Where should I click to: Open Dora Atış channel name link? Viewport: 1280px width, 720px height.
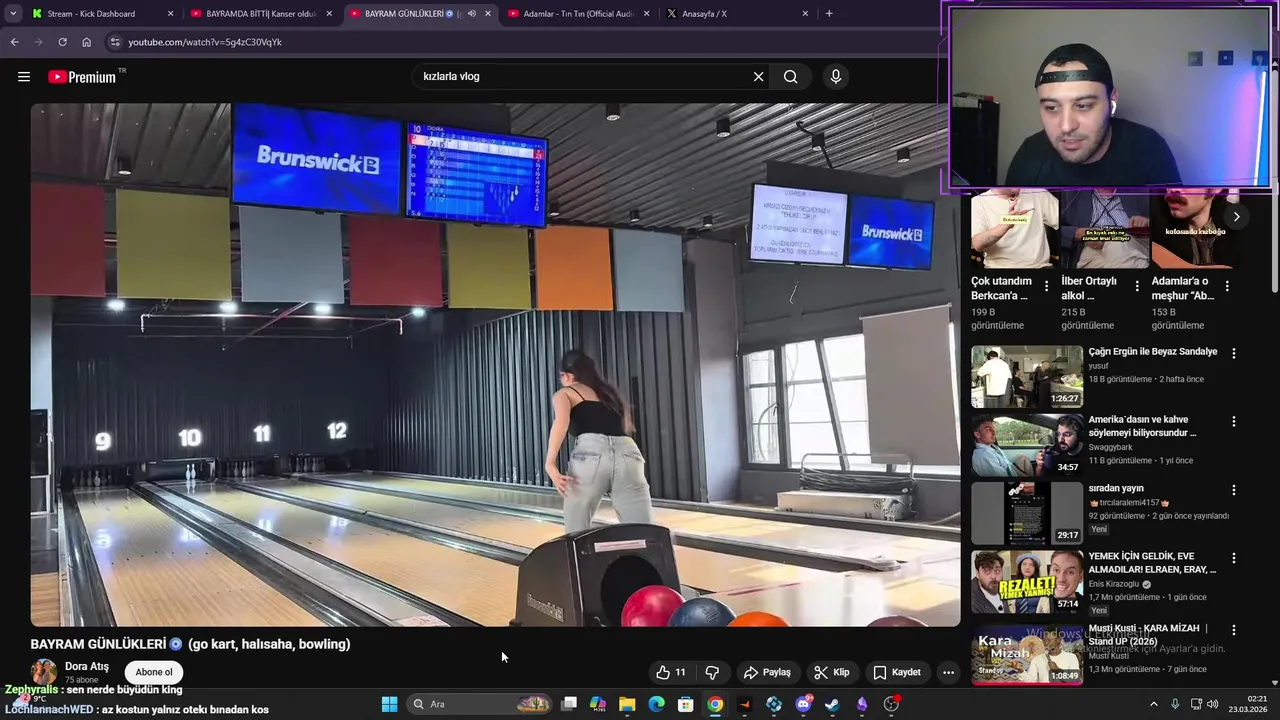point(87,666)
